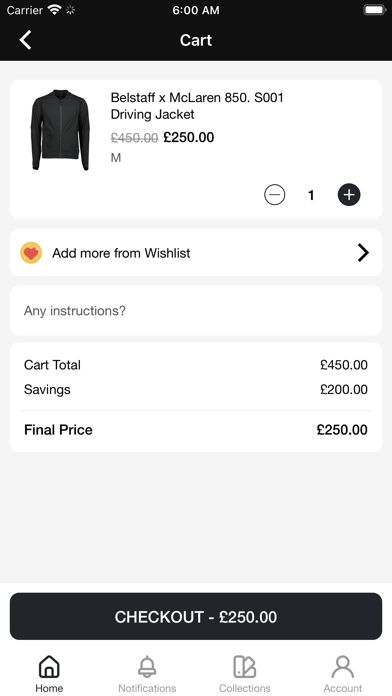Tap the Checkout - £250.00 button
392x696 pixels.
click(x=196, y=617)
